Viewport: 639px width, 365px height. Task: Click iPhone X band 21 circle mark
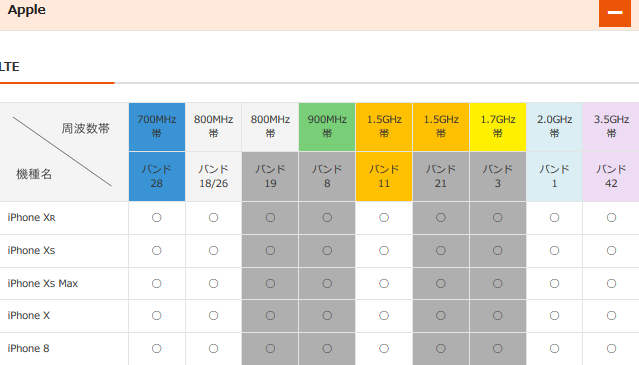(441, 315)
